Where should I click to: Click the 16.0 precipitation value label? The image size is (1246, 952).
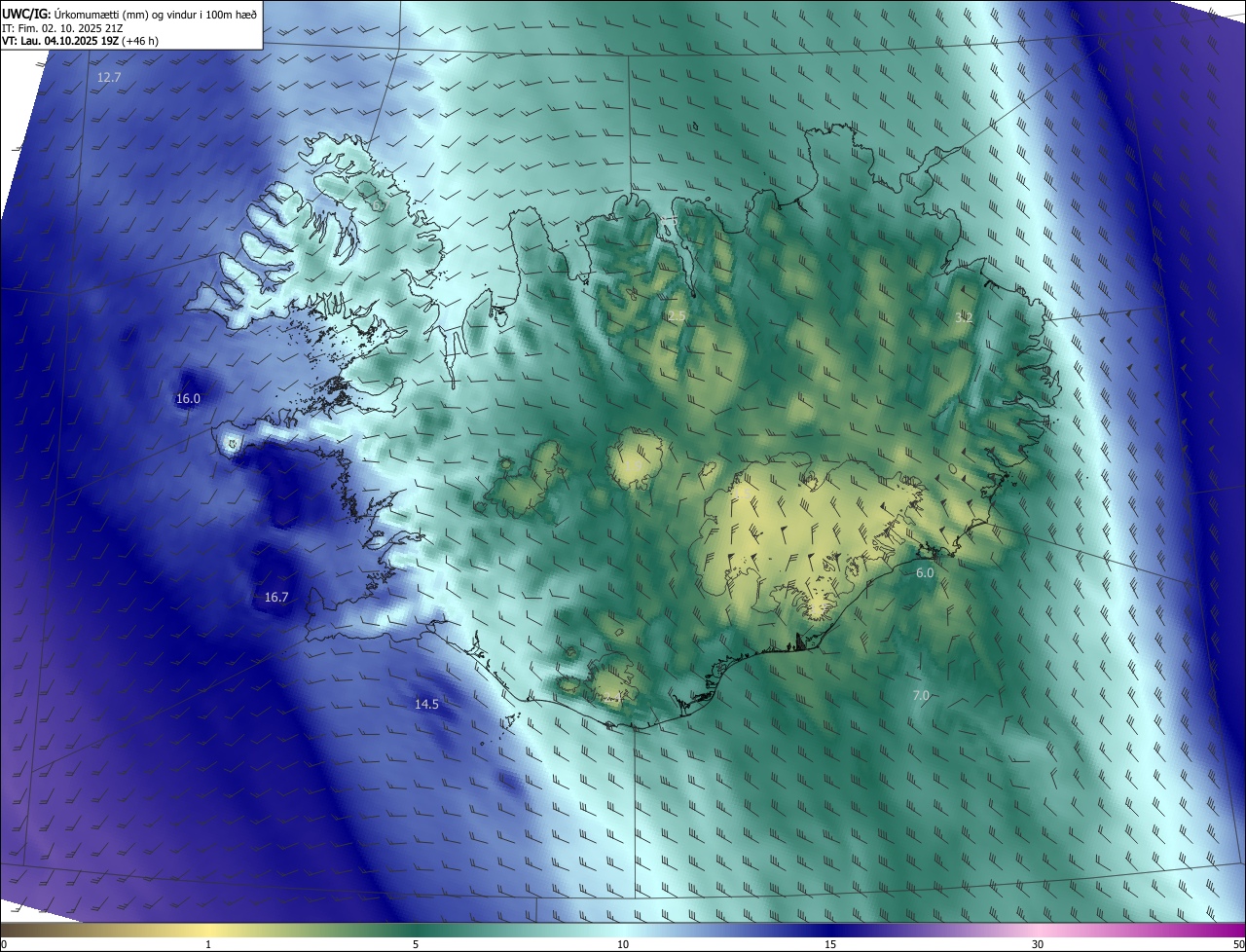pos(188,399)
